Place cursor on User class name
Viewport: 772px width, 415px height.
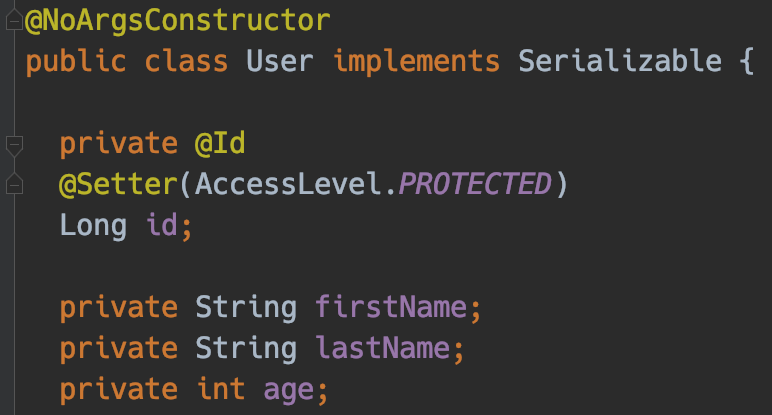point(280,61)
